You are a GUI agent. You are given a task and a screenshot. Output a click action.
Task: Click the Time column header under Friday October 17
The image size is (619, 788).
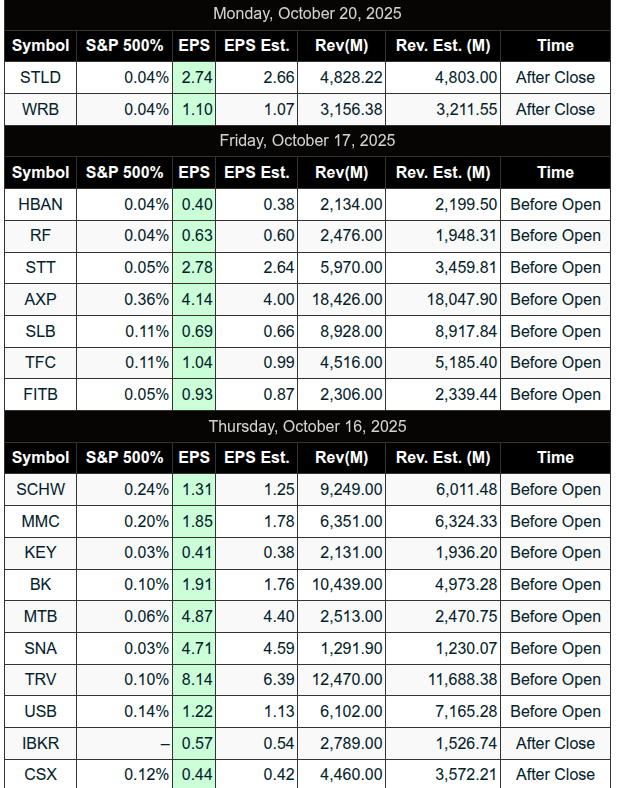(555, 172)
